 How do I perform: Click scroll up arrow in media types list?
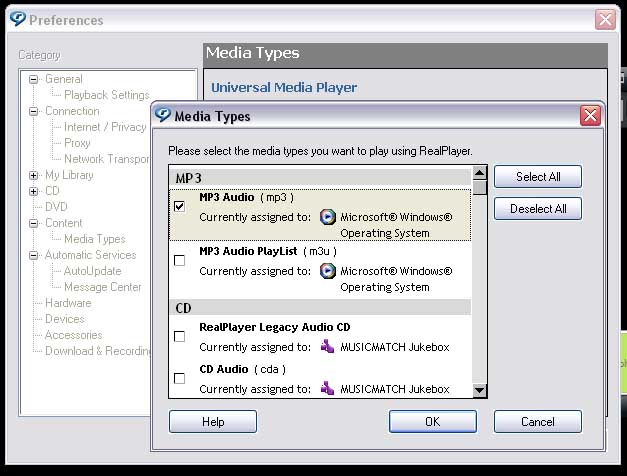click(x=479, y=173)
